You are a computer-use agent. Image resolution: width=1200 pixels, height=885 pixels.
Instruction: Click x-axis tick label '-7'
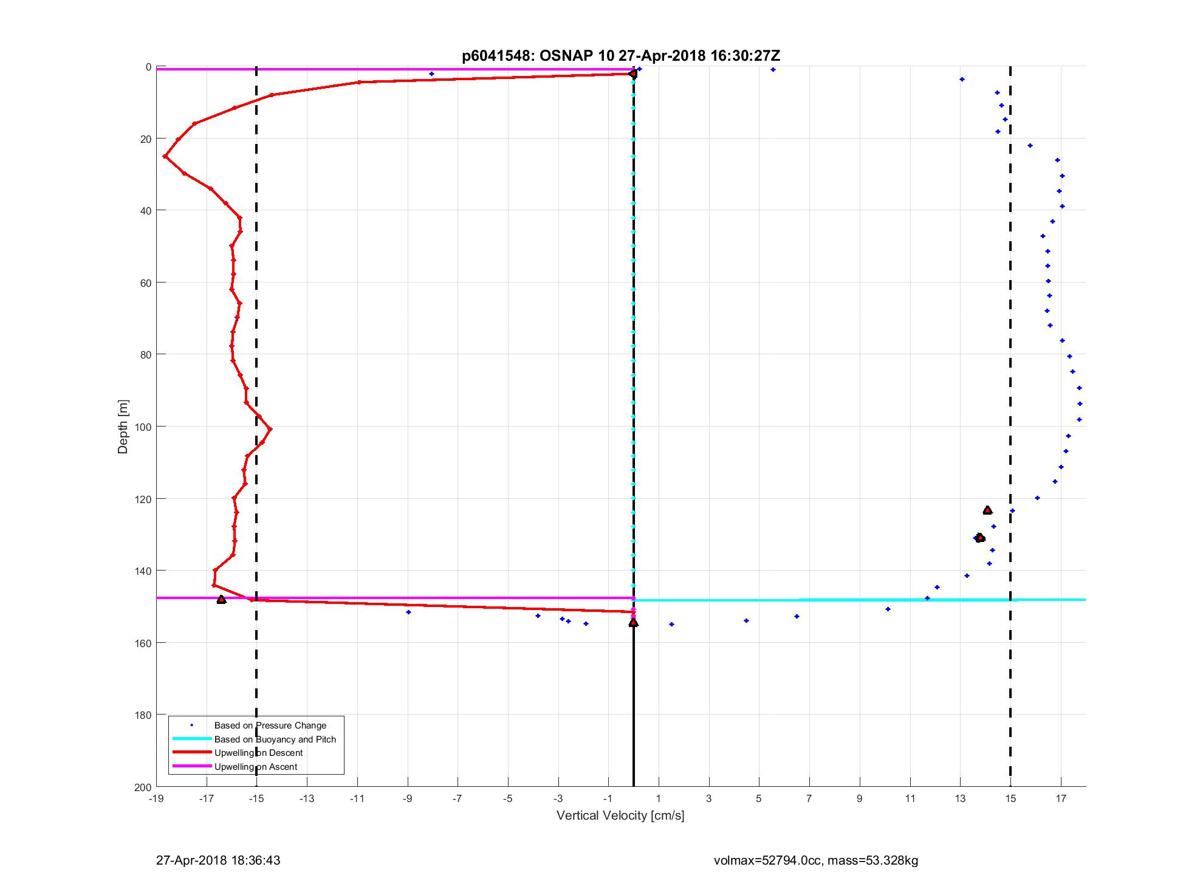pyautogui.click(x=457, y=798)
